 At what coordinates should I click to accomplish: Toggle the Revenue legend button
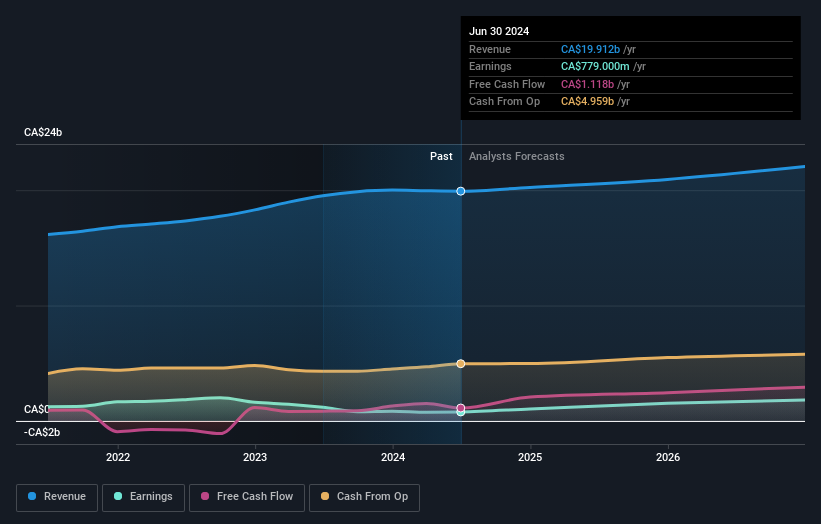pyautogui.click(x=57, y=497)
